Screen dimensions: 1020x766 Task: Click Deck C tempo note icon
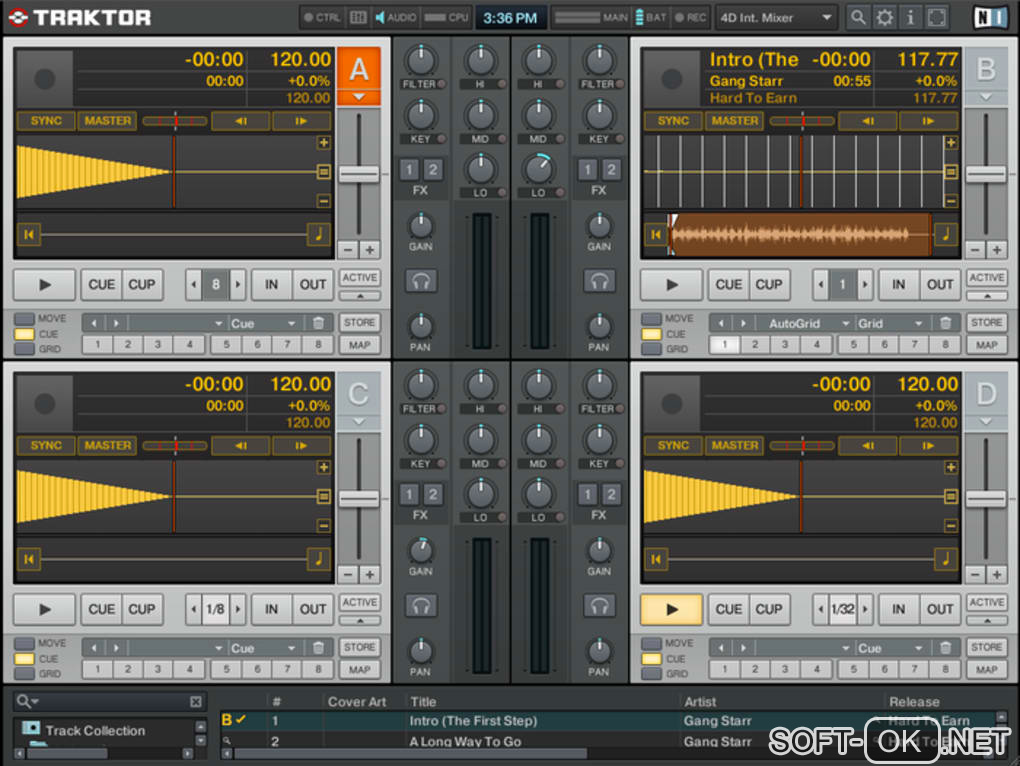tap(319, 559)
